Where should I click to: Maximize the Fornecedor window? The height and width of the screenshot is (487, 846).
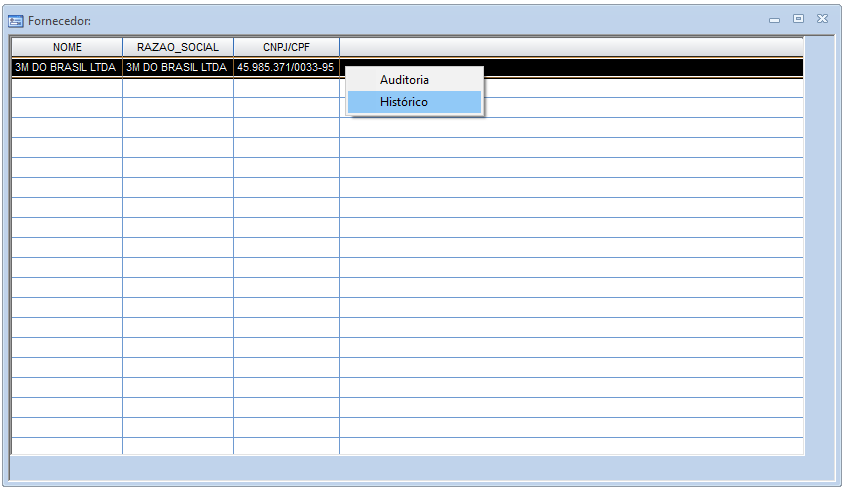[798, 19]
